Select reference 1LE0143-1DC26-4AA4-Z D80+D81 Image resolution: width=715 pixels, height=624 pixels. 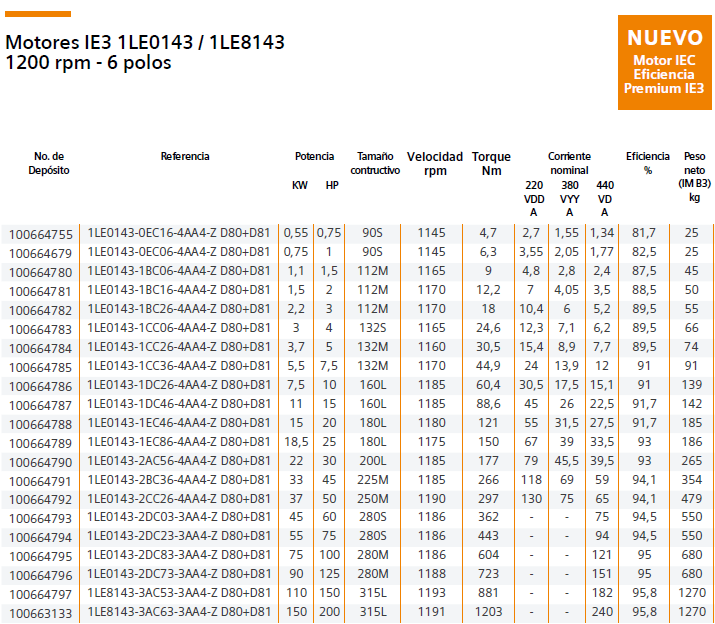(179, 384)
